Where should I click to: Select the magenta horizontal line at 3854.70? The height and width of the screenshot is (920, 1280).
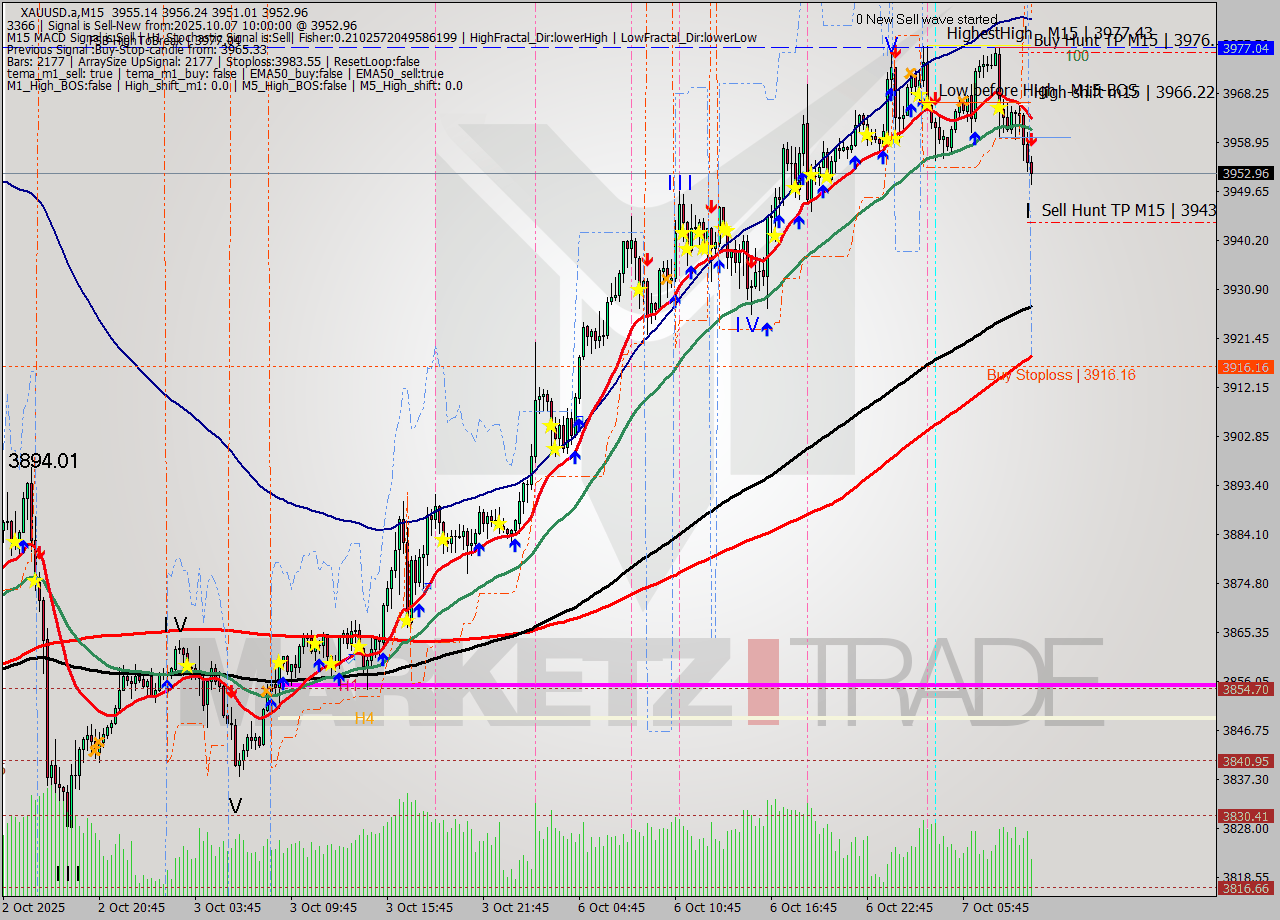[x=600, y=683]
